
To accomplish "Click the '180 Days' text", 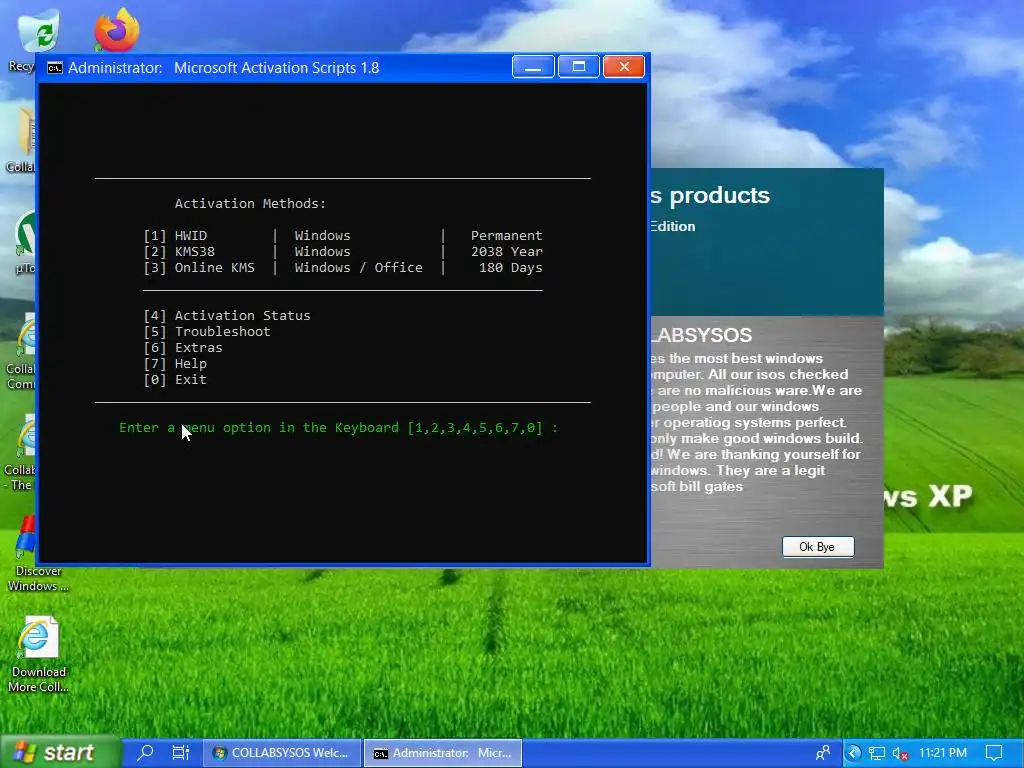I will point(511,268).
